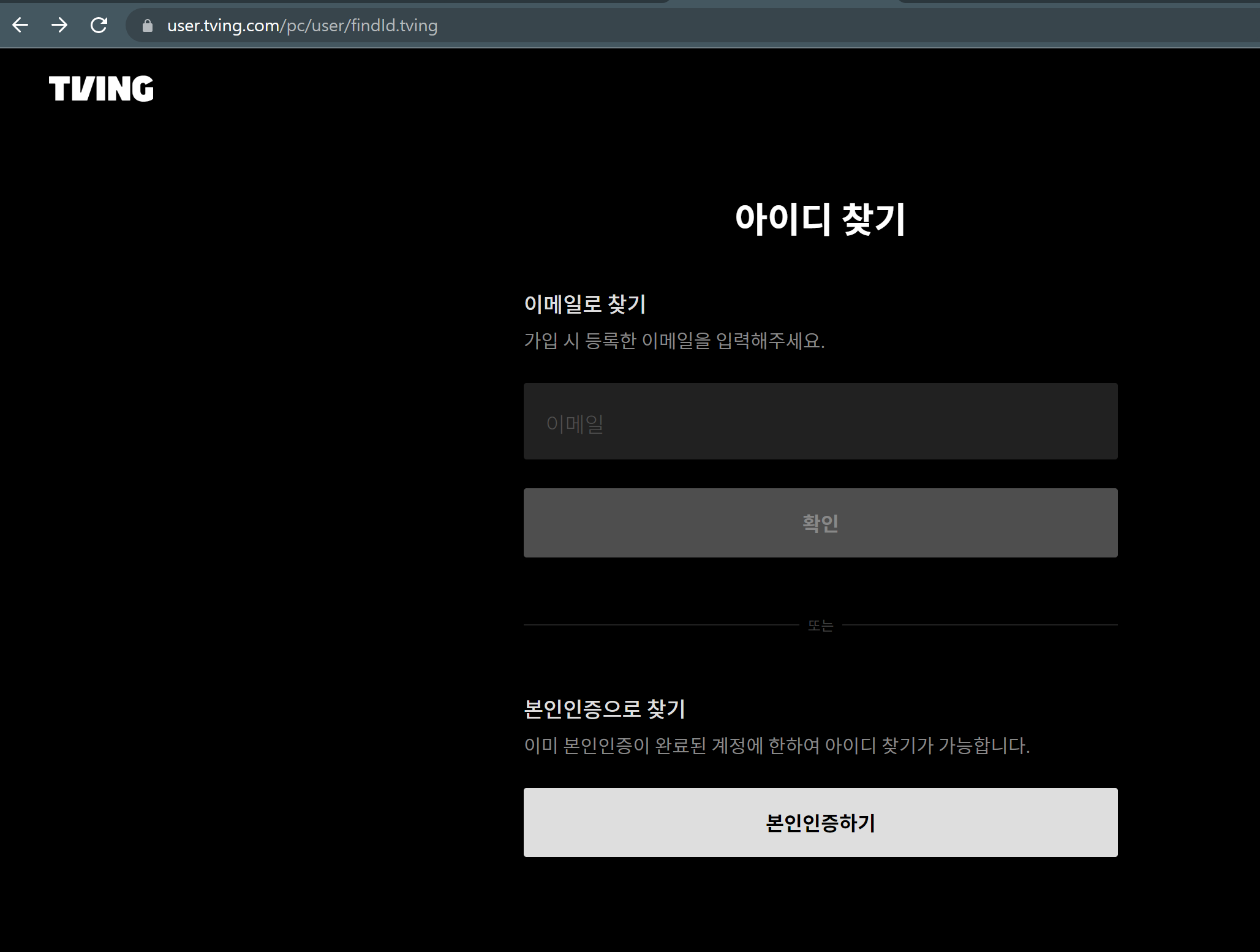Click the browser back arrow
Screen dimensions: 1260x952
20,25
